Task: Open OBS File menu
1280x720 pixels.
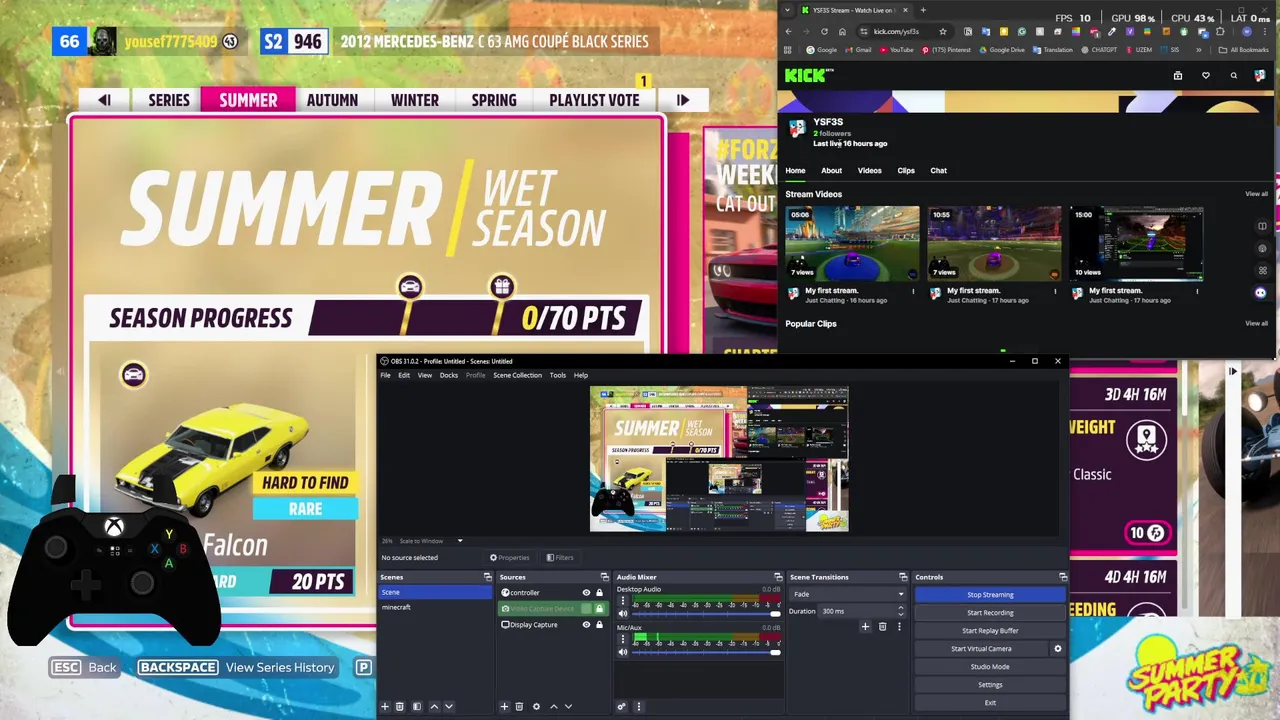Action: (x=385, y=375)
